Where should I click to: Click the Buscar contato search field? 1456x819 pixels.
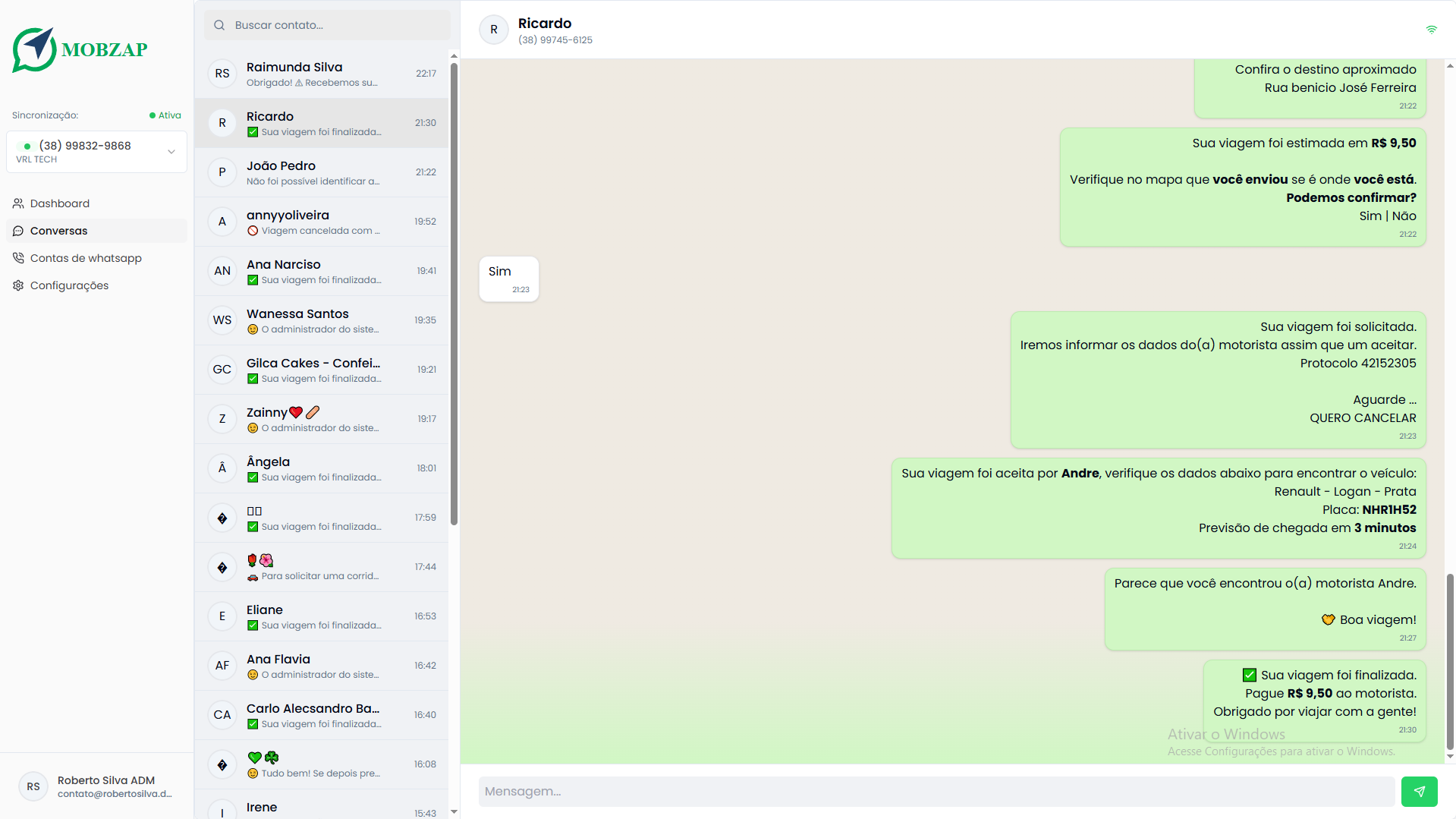(326, 25)
